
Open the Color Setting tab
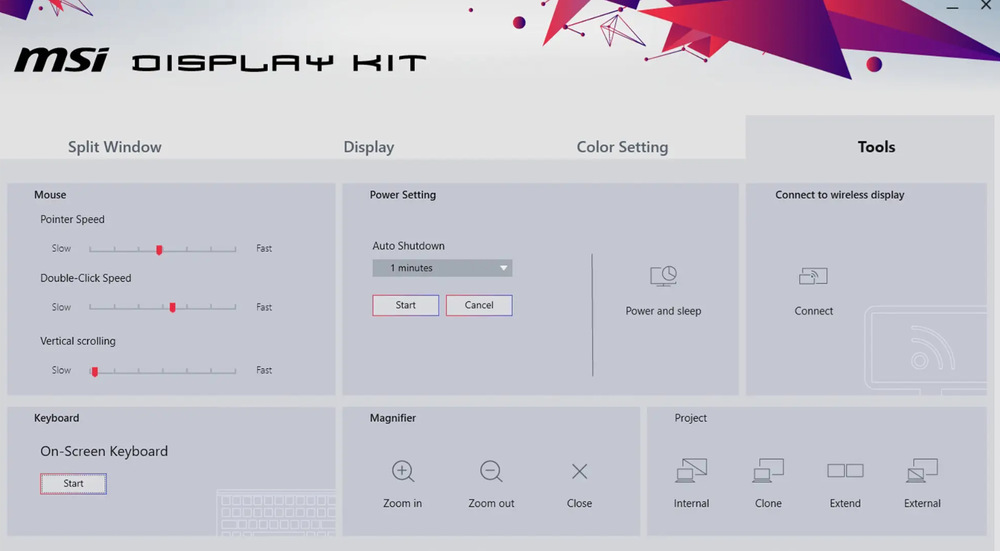[x=622, y=147]
